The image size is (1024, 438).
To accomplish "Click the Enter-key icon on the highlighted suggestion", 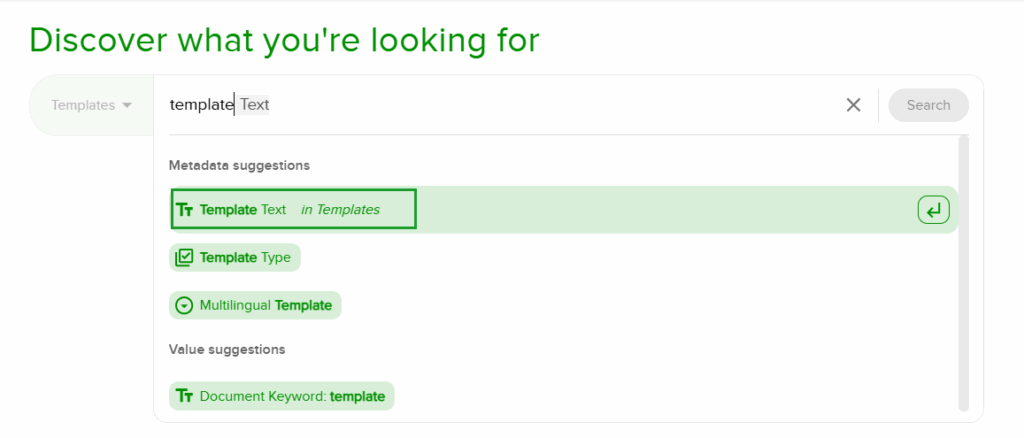I will [x=933, y=210].
